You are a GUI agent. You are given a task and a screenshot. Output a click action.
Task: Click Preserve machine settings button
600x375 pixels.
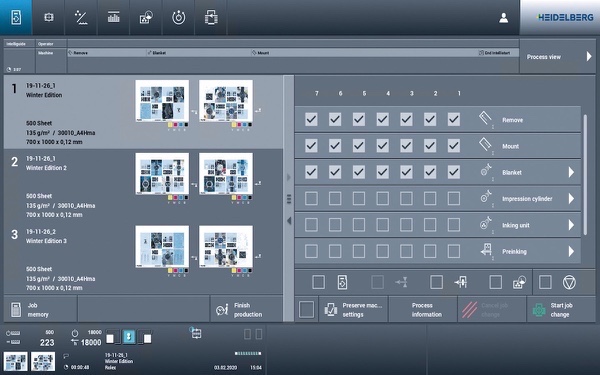click(354, 310)
